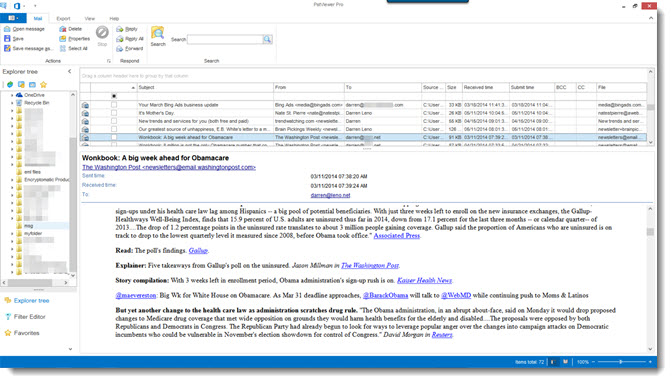This screenshot has width=672, height=383.
Task: Click the Forward icon
Action: [x=120, y=48]
